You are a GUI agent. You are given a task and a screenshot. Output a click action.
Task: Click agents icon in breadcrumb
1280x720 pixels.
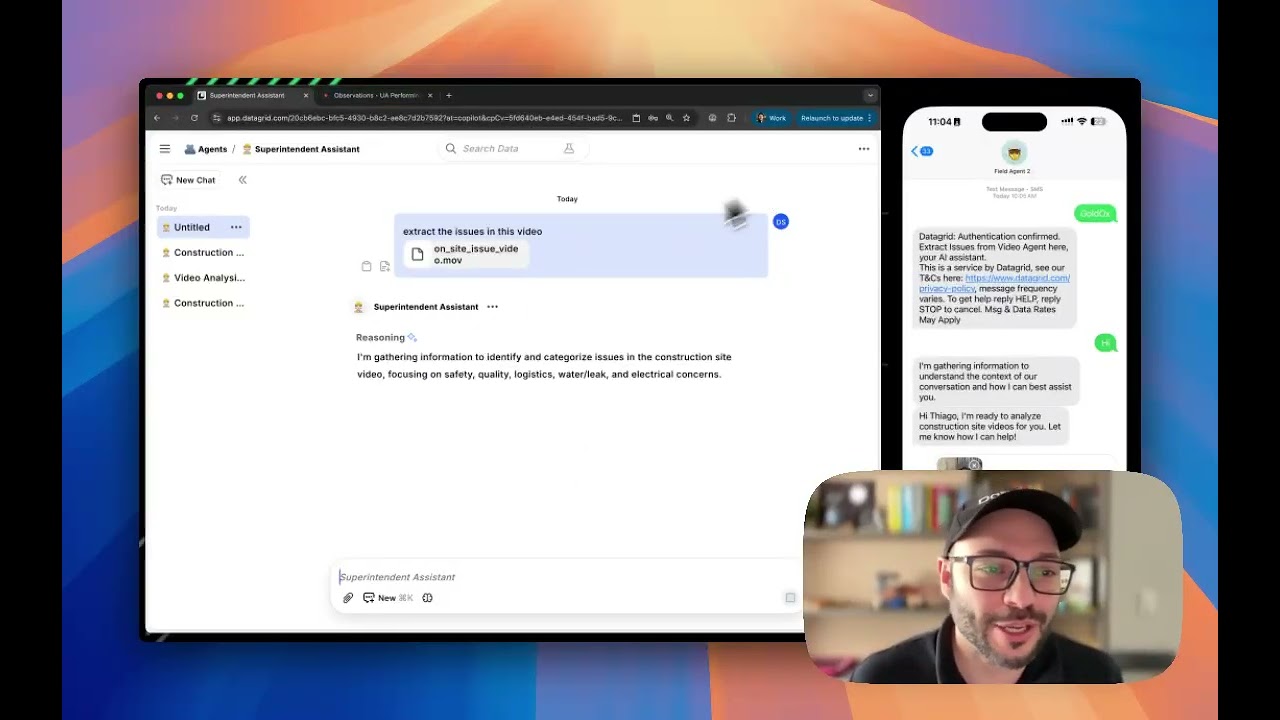(190, 149)
